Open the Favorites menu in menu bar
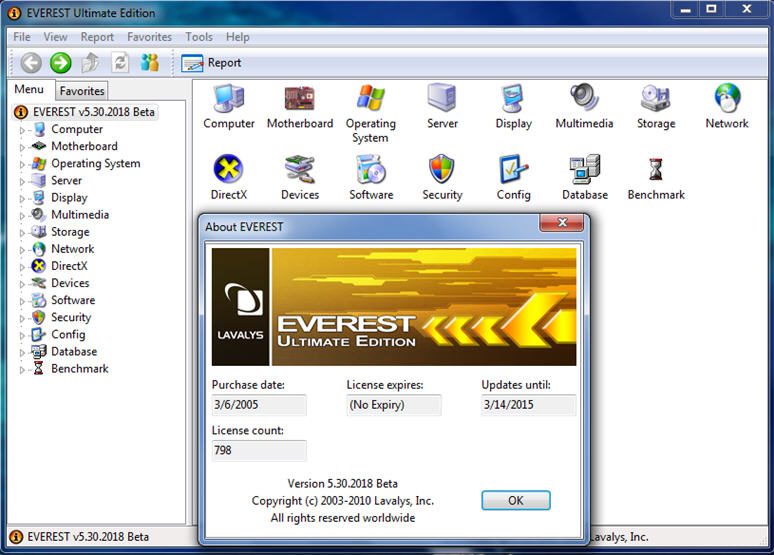 click(x=150, y=37)
